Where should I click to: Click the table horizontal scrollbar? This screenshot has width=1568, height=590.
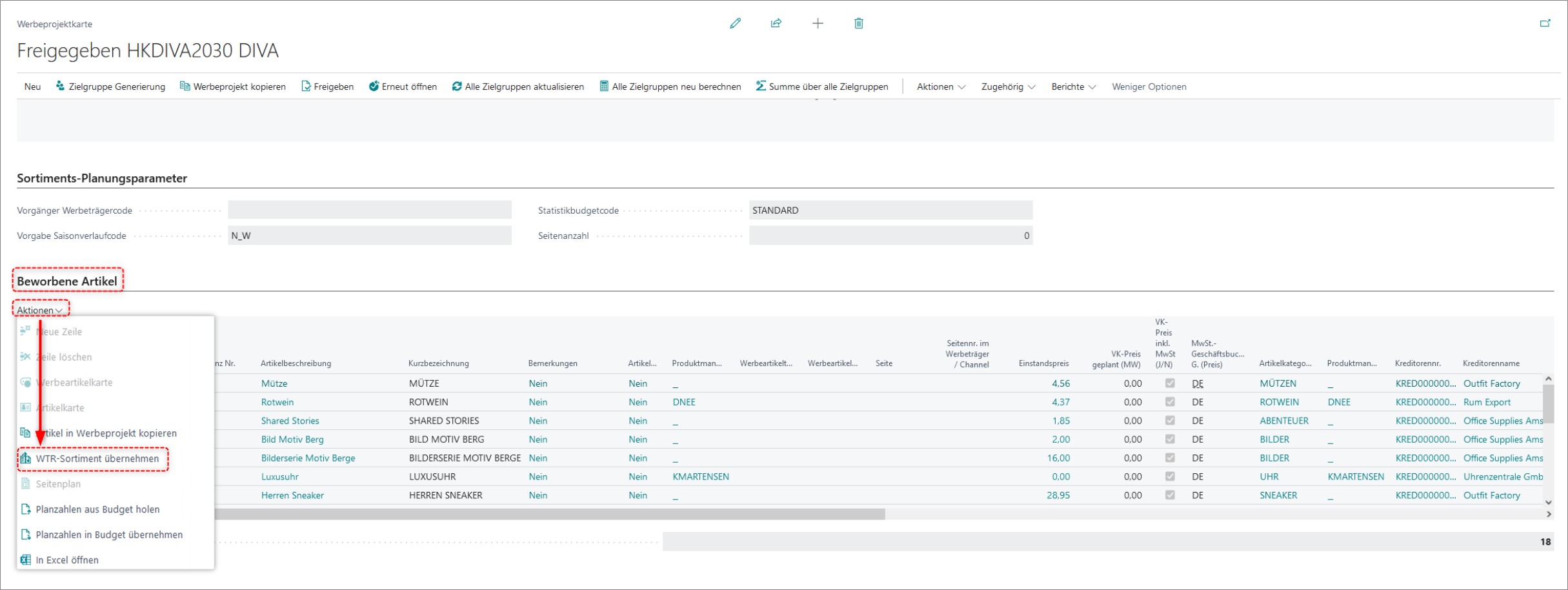click(x=548, y=514)
